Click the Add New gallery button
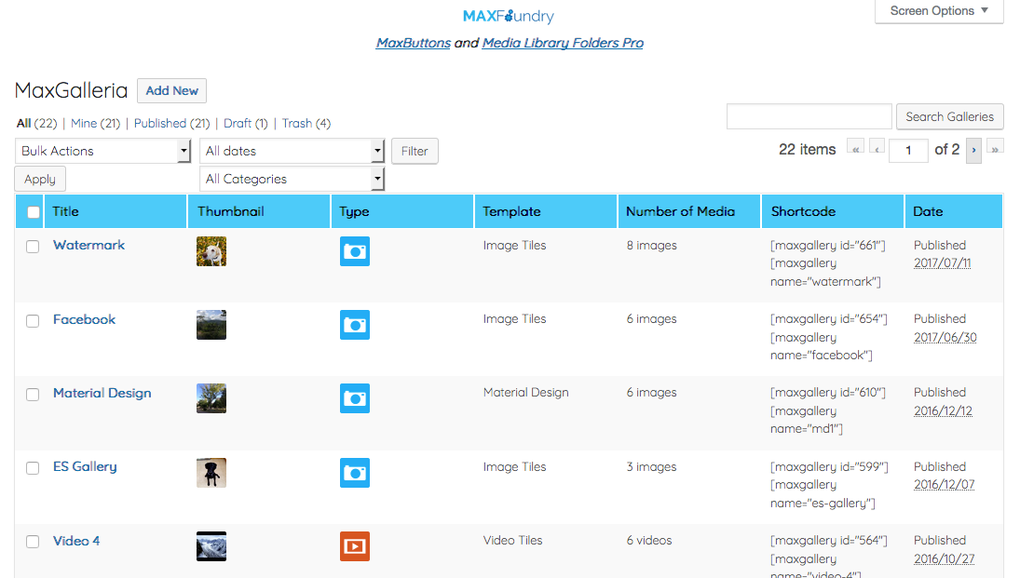Screen dimensions: 1020x578 172,91
